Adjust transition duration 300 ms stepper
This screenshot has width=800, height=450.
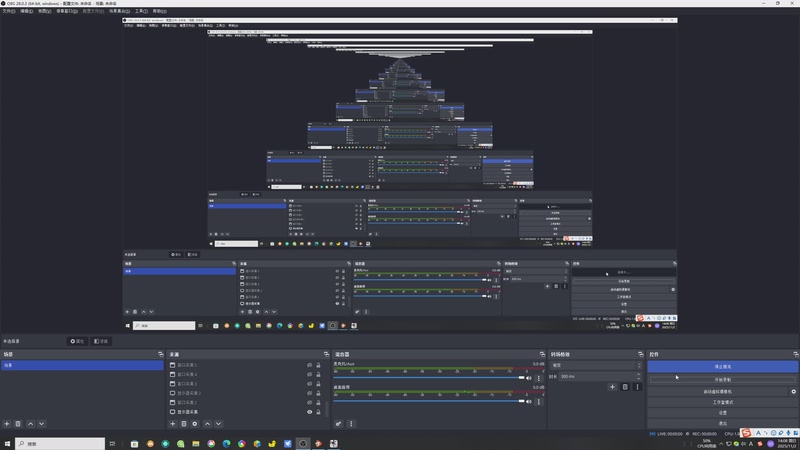pos(638,376)
